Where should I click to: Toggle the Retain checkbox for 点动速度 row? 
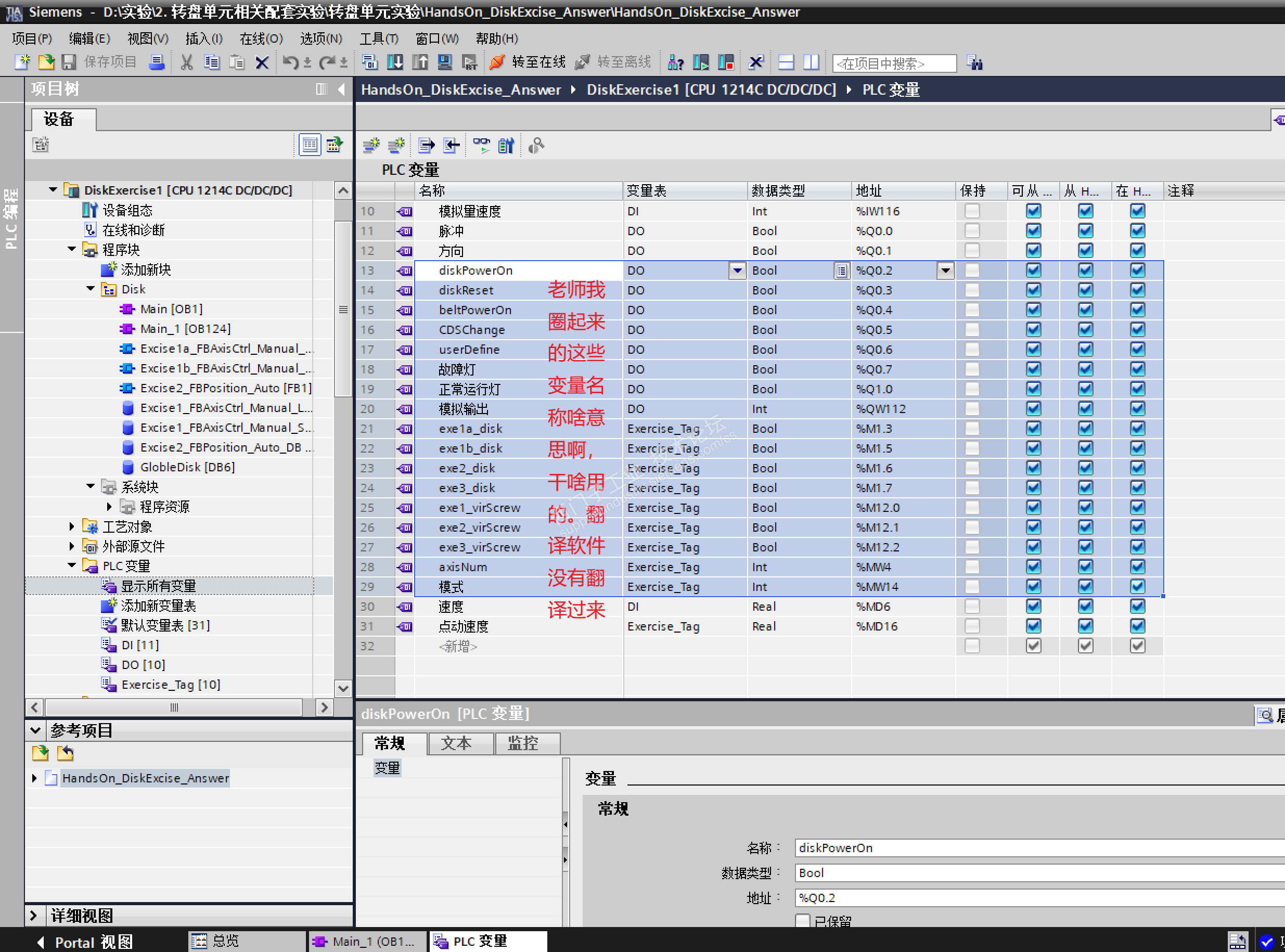[x=972, y=626]
